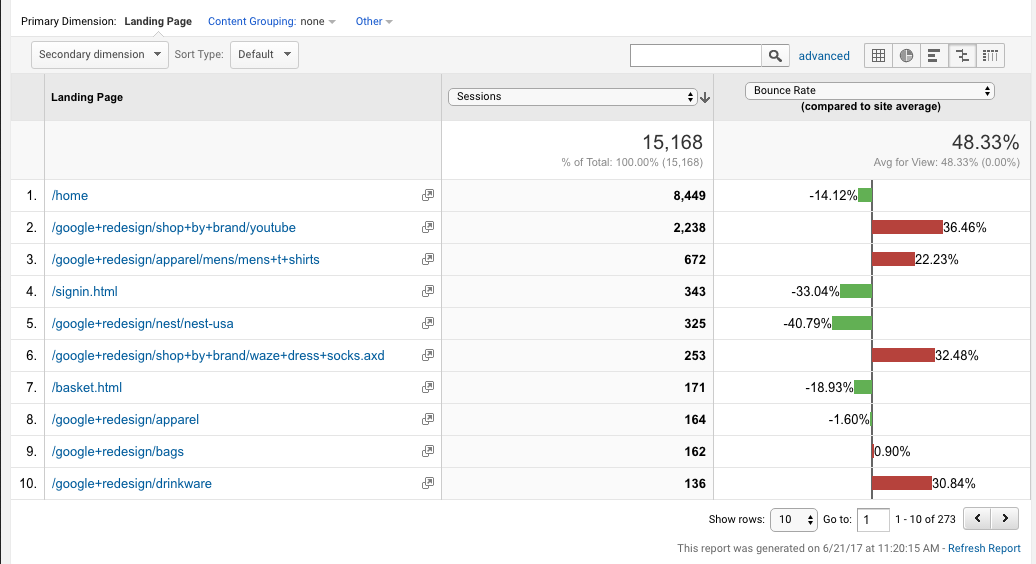Open /home page in new window icon
1036x564 pixels.
pyautogui.click(x=428, y=196)
